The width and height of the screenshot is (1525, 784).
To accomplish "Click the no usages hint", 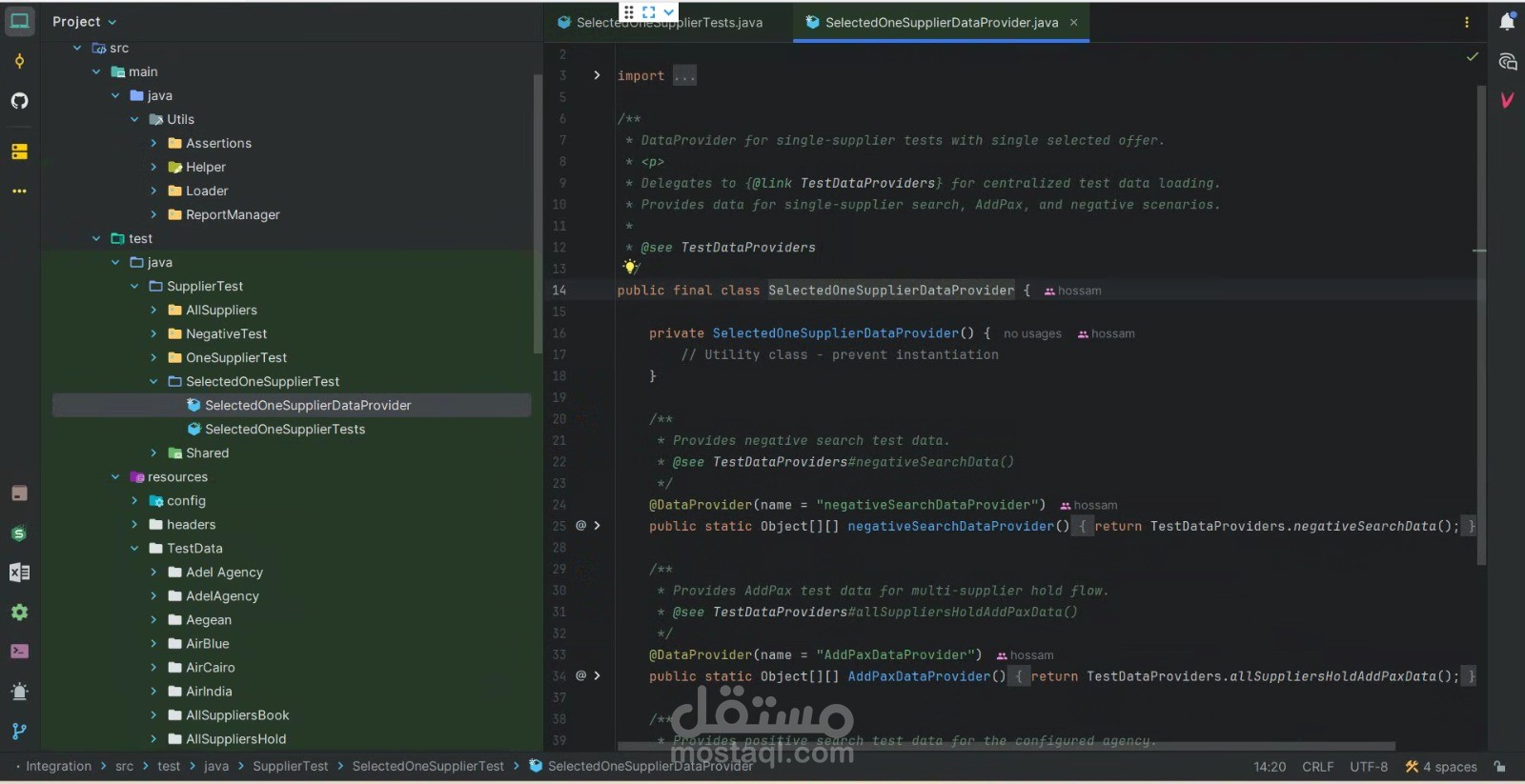I will 1032,333.
